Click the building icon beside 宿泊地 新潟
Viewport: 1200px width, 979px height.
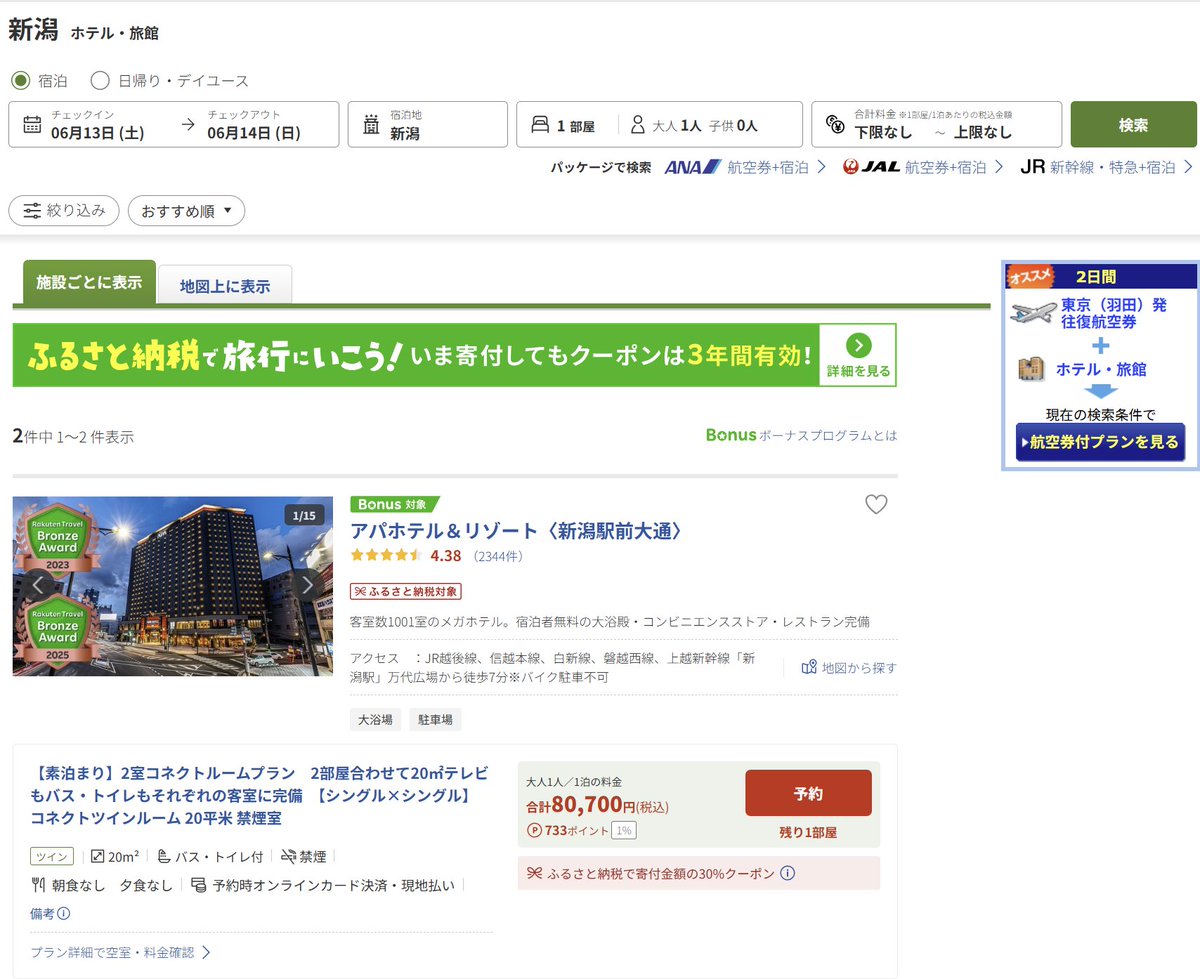coord(369,124)
